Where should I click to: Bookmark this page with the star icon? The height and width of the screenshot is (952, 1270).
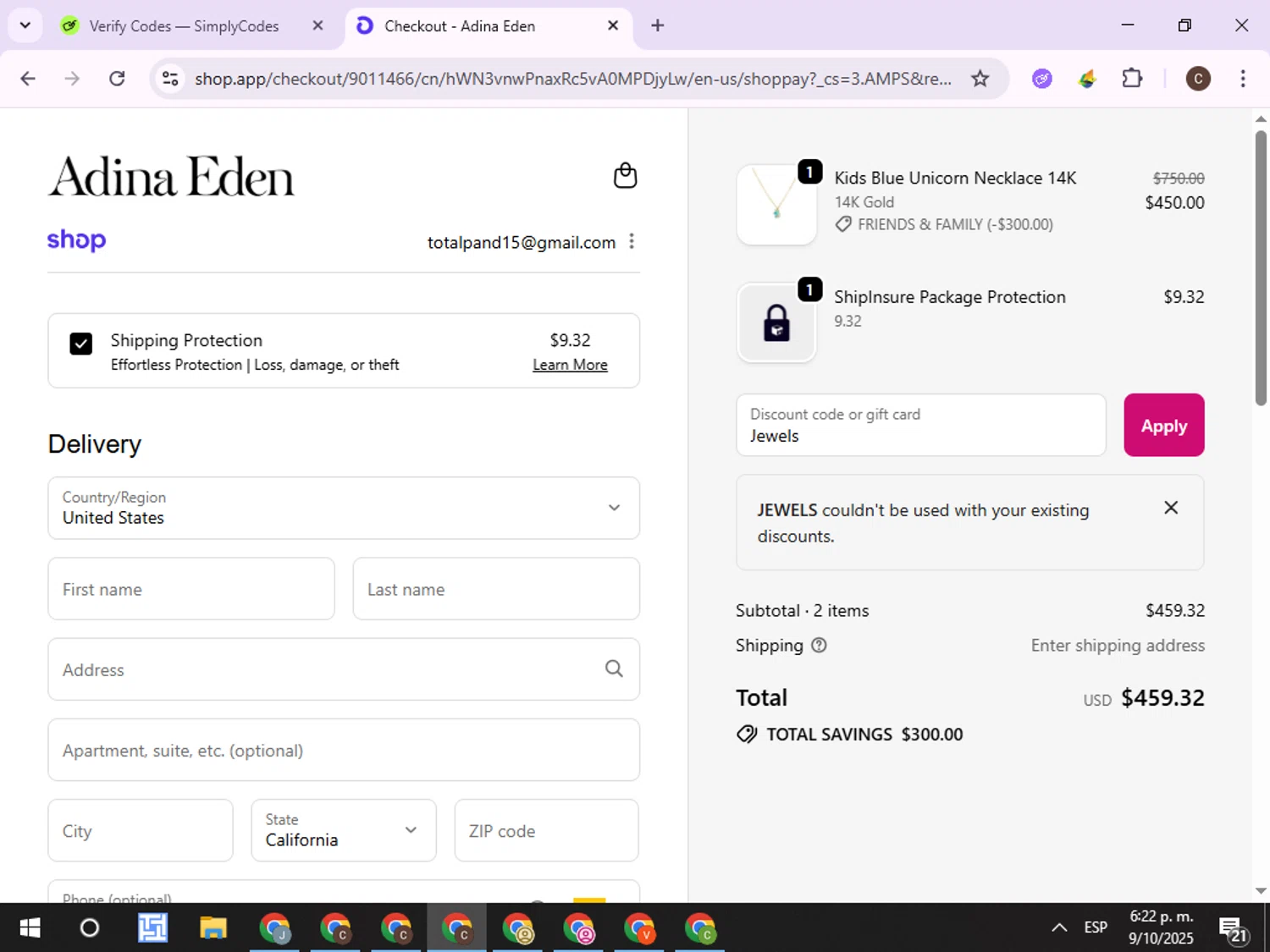(980, 79)
